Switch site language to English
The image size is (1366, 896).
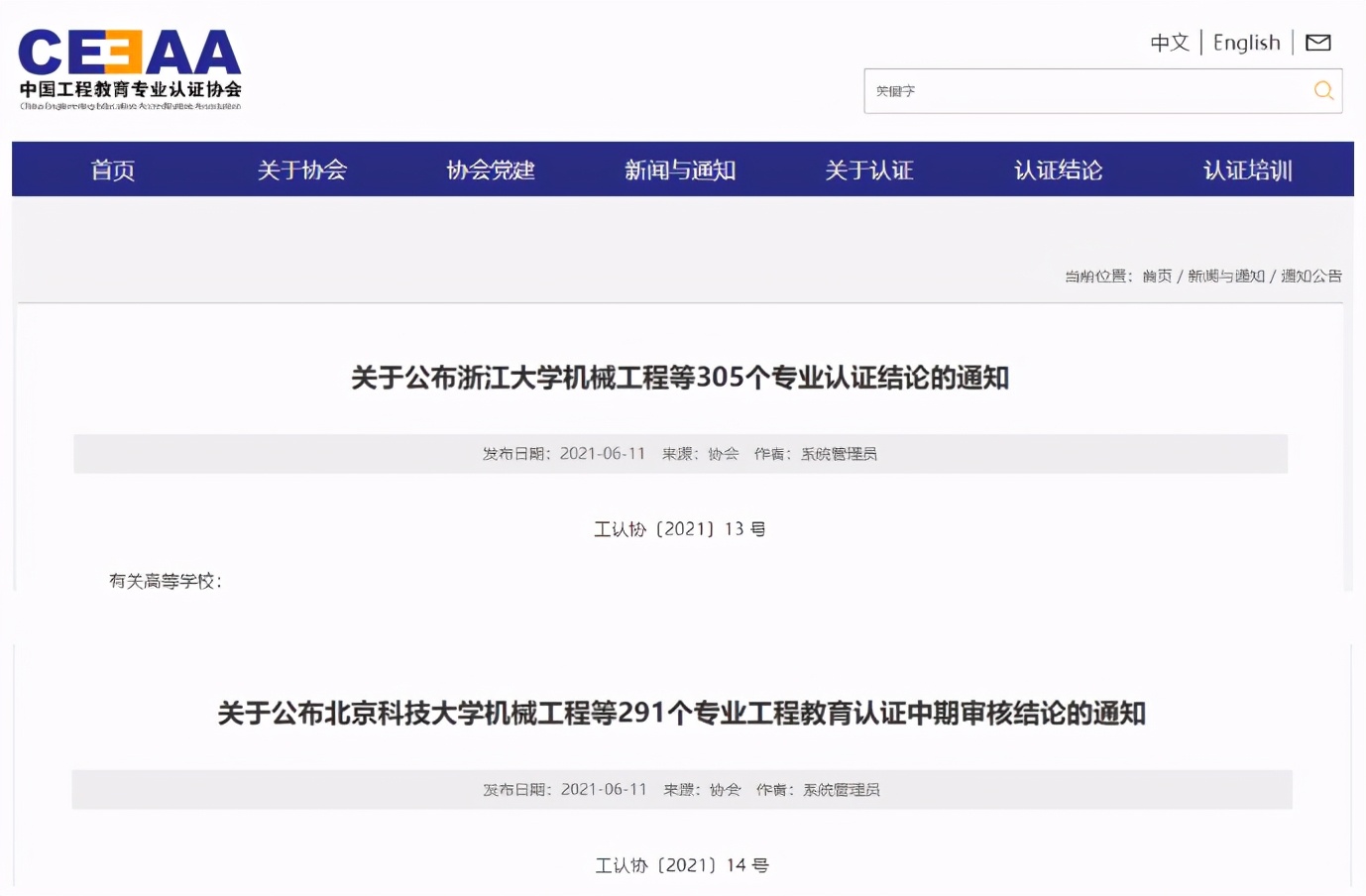click(1246, 42)
